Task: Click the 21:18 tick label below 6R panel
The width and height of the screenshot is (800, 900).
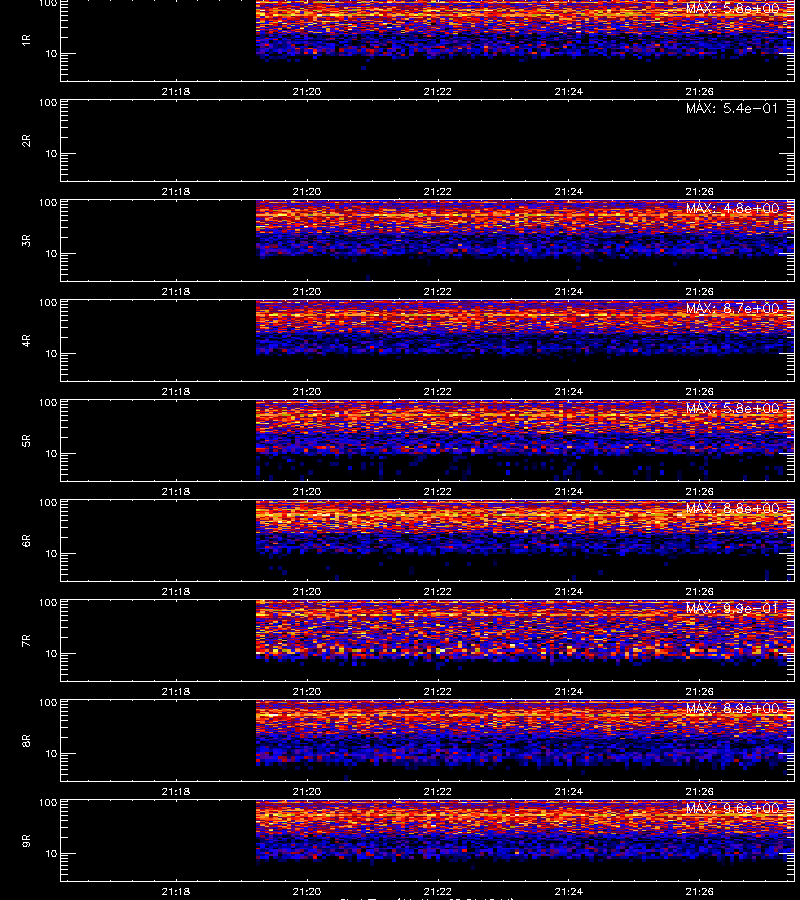Action: (x=176, y=591)
